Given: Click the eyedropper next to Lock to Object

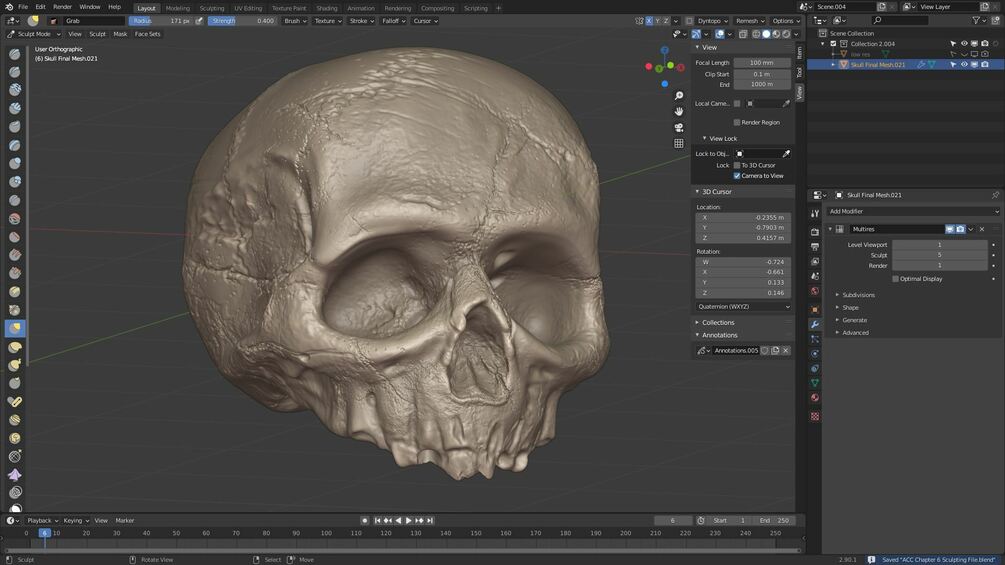Looking at the screenshot, I should [786, 154].
